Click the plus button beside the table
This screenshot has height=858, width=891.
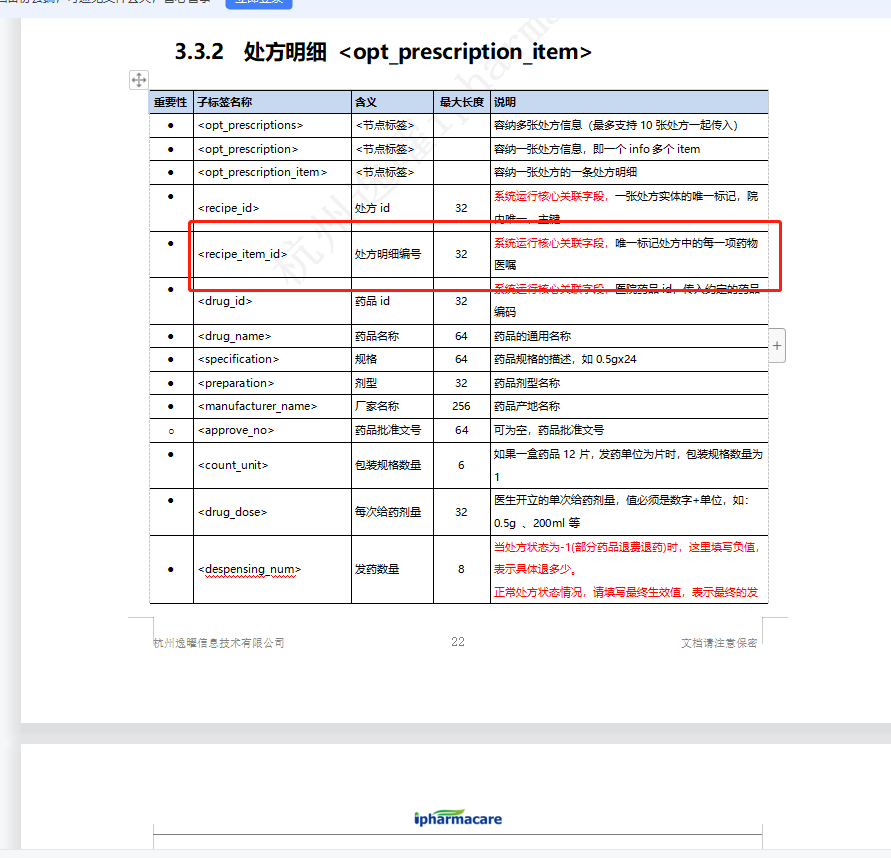(x=777, y=345)
